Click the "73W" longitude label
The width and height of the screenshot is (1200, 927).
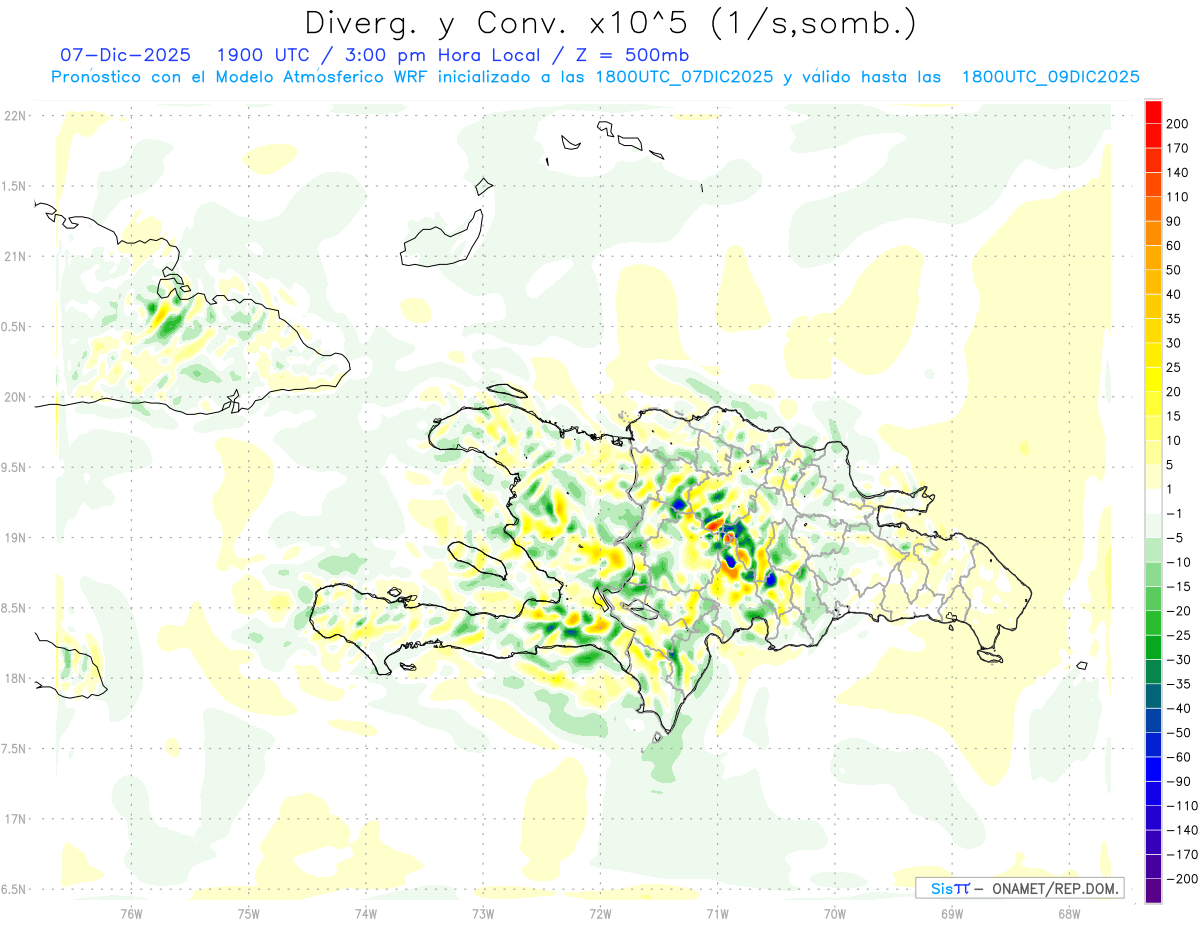tap(483, 914)
